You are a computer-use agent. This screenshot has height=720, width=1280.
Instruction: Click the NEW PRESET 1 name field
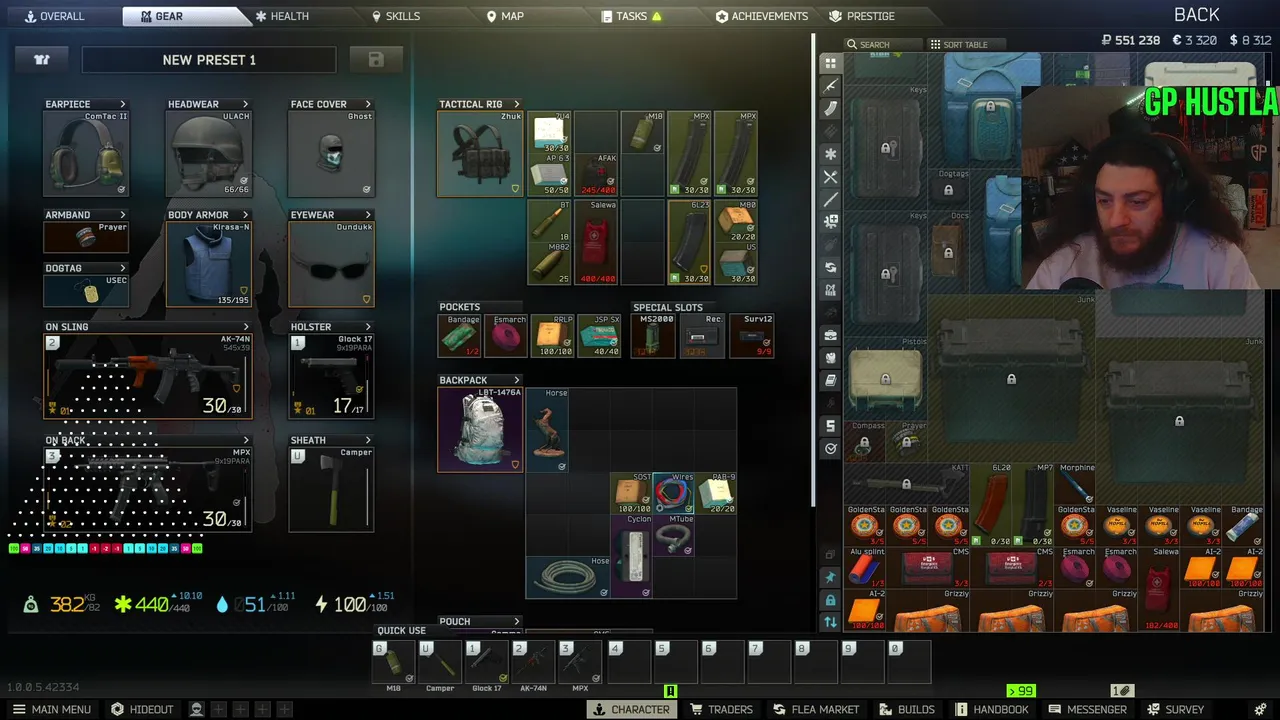209,60
